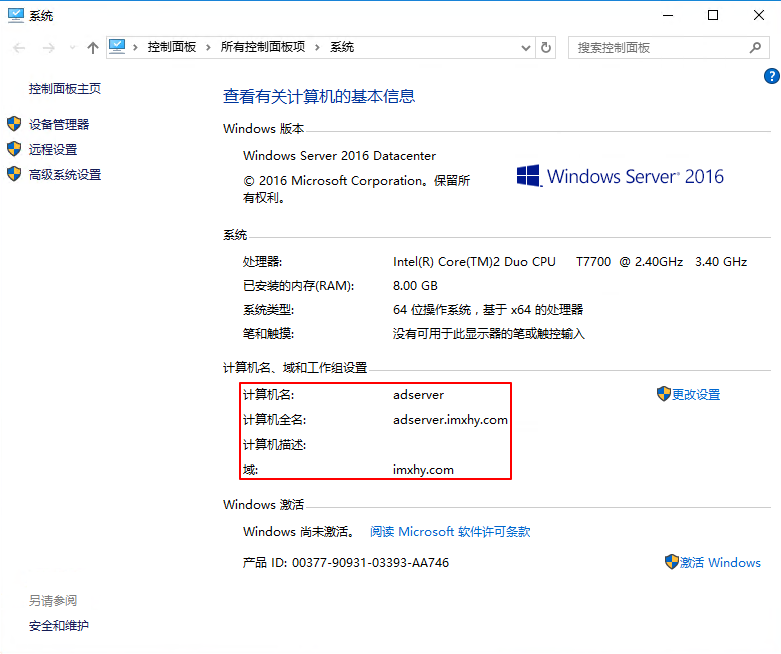Click the back navigation arrow

21,47
